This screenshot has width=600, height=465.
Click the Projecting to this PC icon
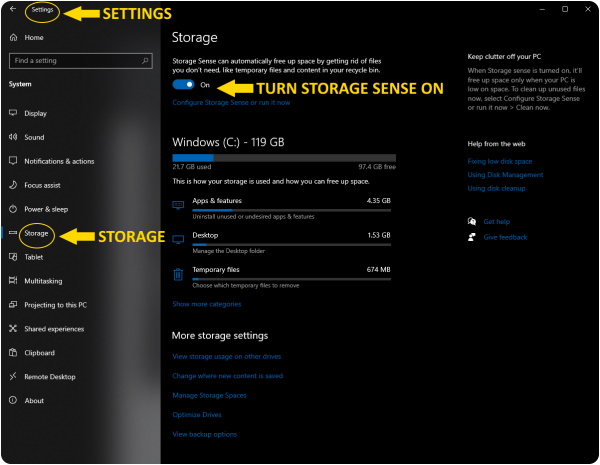click(13, 305)
